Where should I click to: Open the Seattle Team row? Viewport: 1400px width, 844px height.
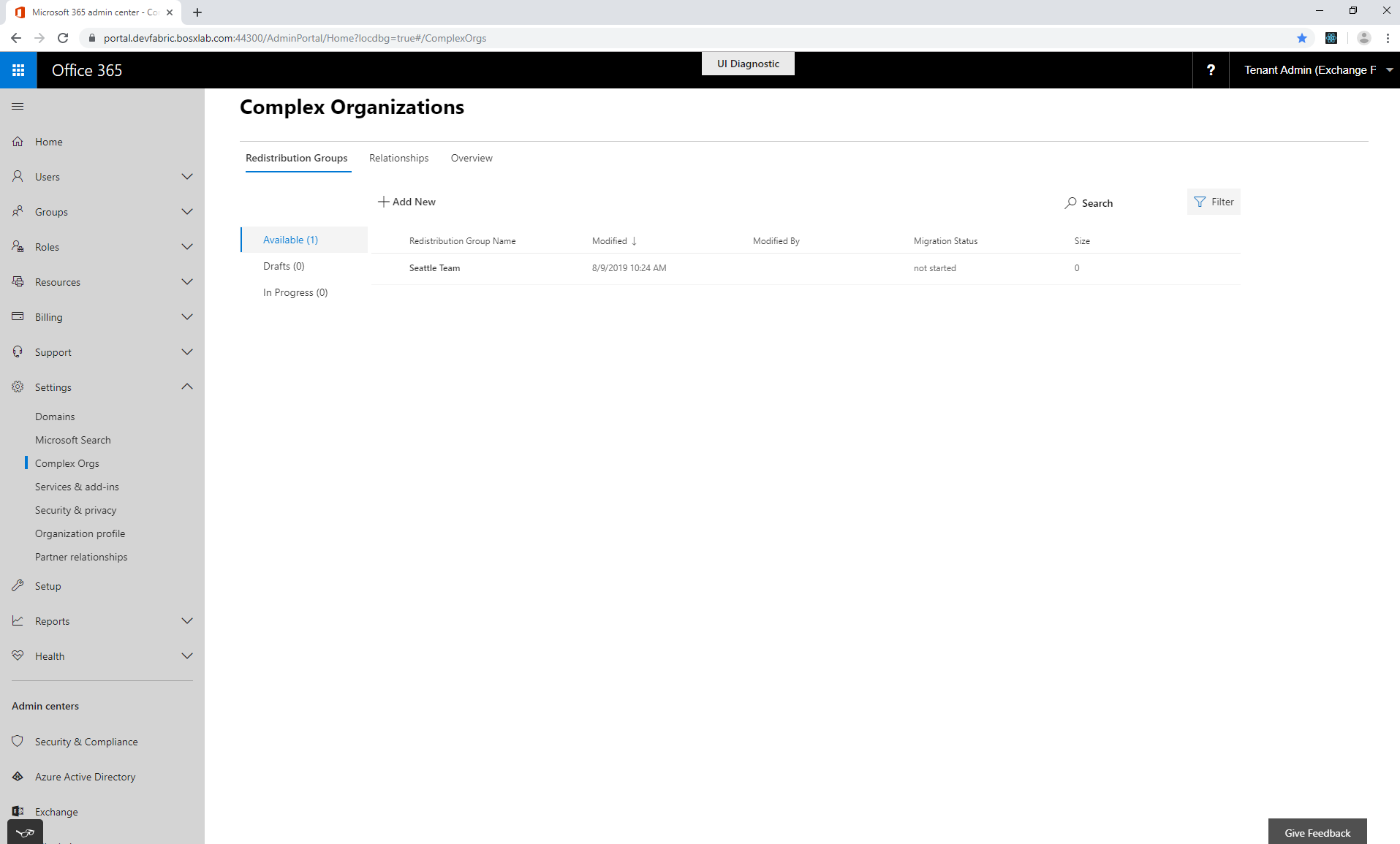tap(806, 268)
